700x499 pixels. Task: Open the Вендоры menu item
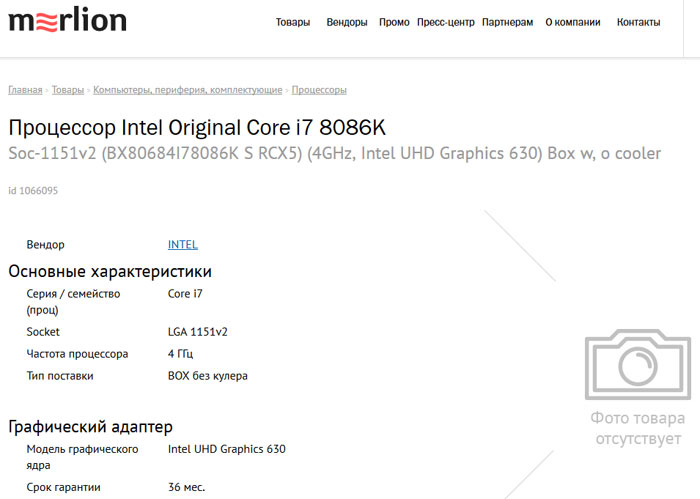347,22
